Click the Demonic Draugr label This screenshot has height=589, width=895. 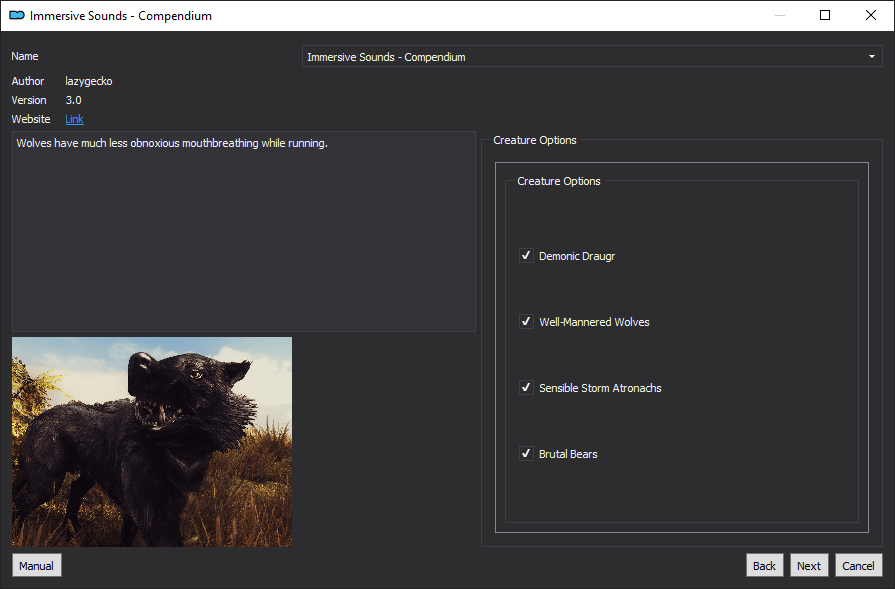[577, 256]
